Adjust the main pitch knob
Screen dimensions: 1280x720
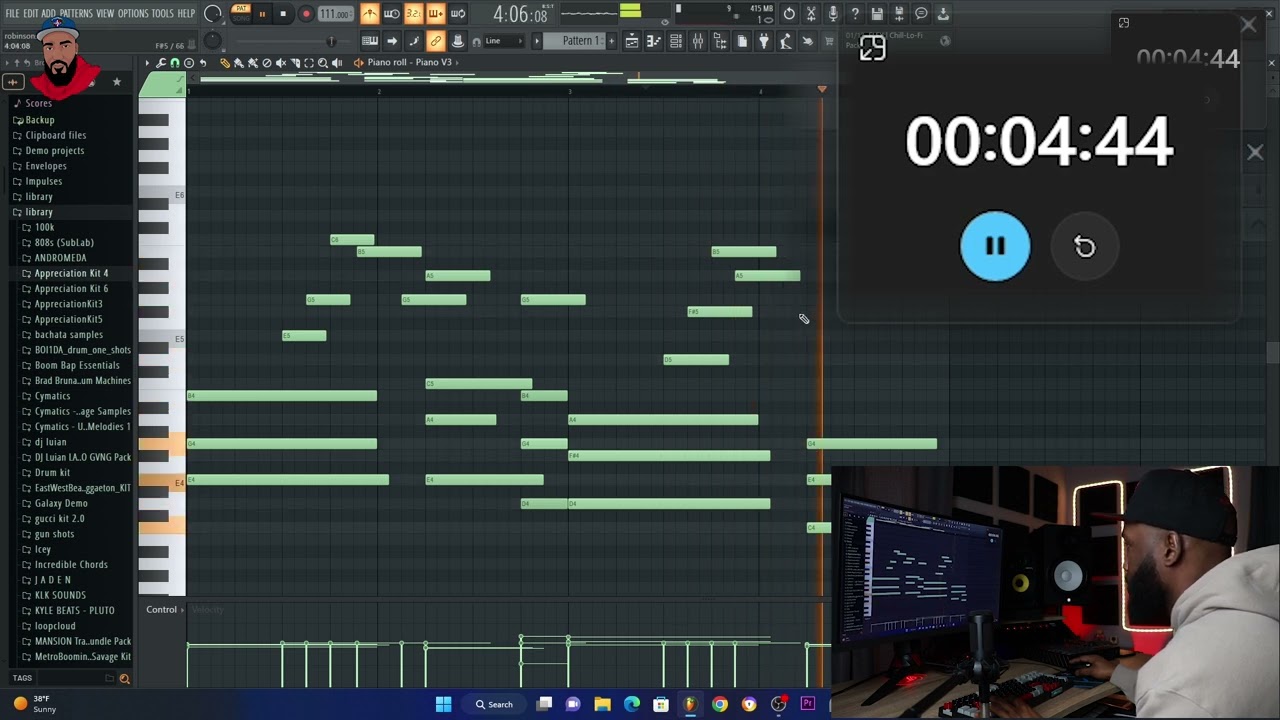[x=213, y=41]
